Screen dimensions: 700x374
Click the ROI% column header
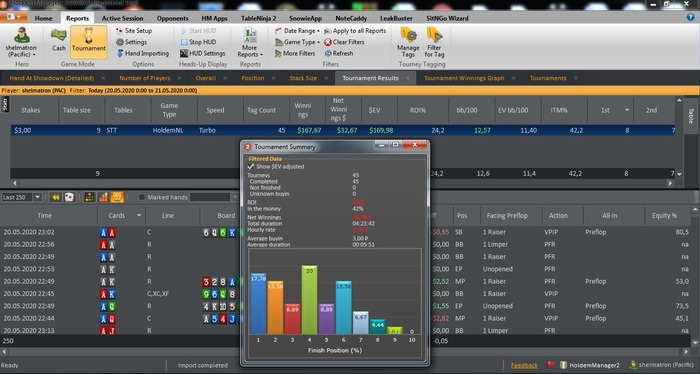(418, 110)
